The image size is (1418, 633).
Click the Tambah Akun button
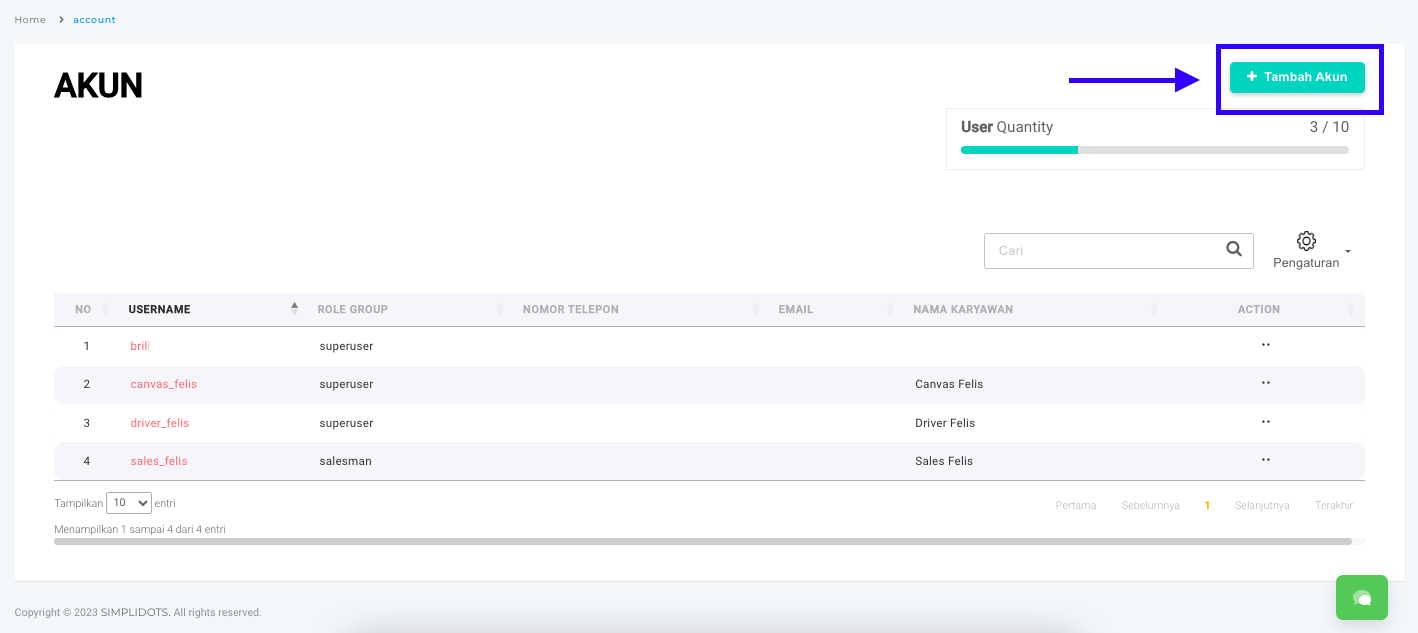[1296, 77]
